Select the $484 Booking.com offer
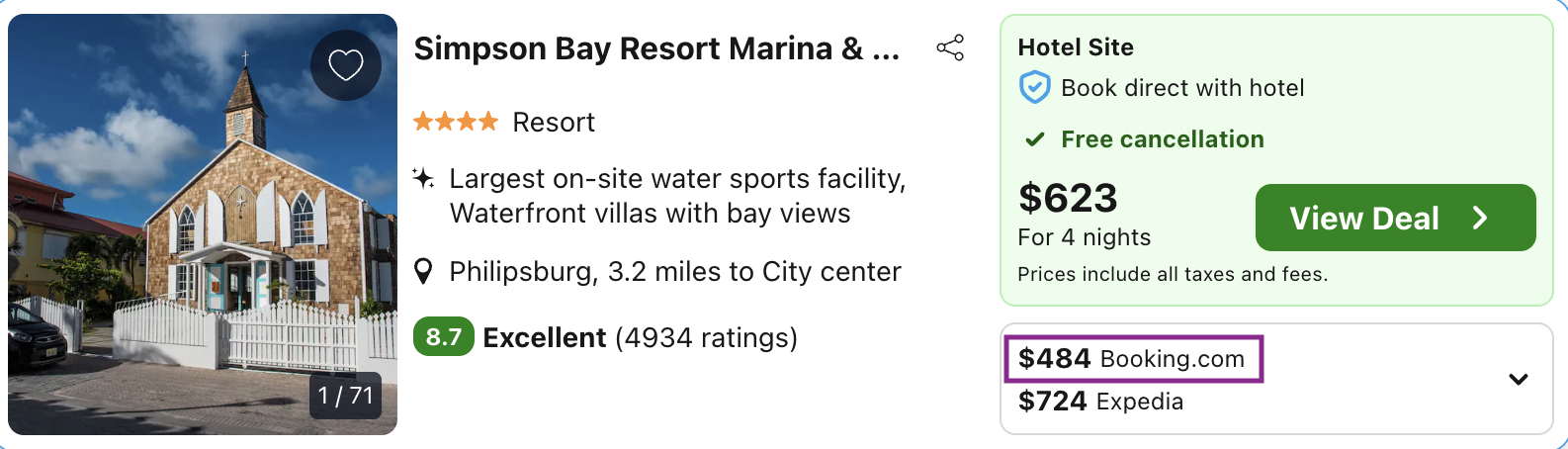1568x449 pixels. [x=1132, y=358]
